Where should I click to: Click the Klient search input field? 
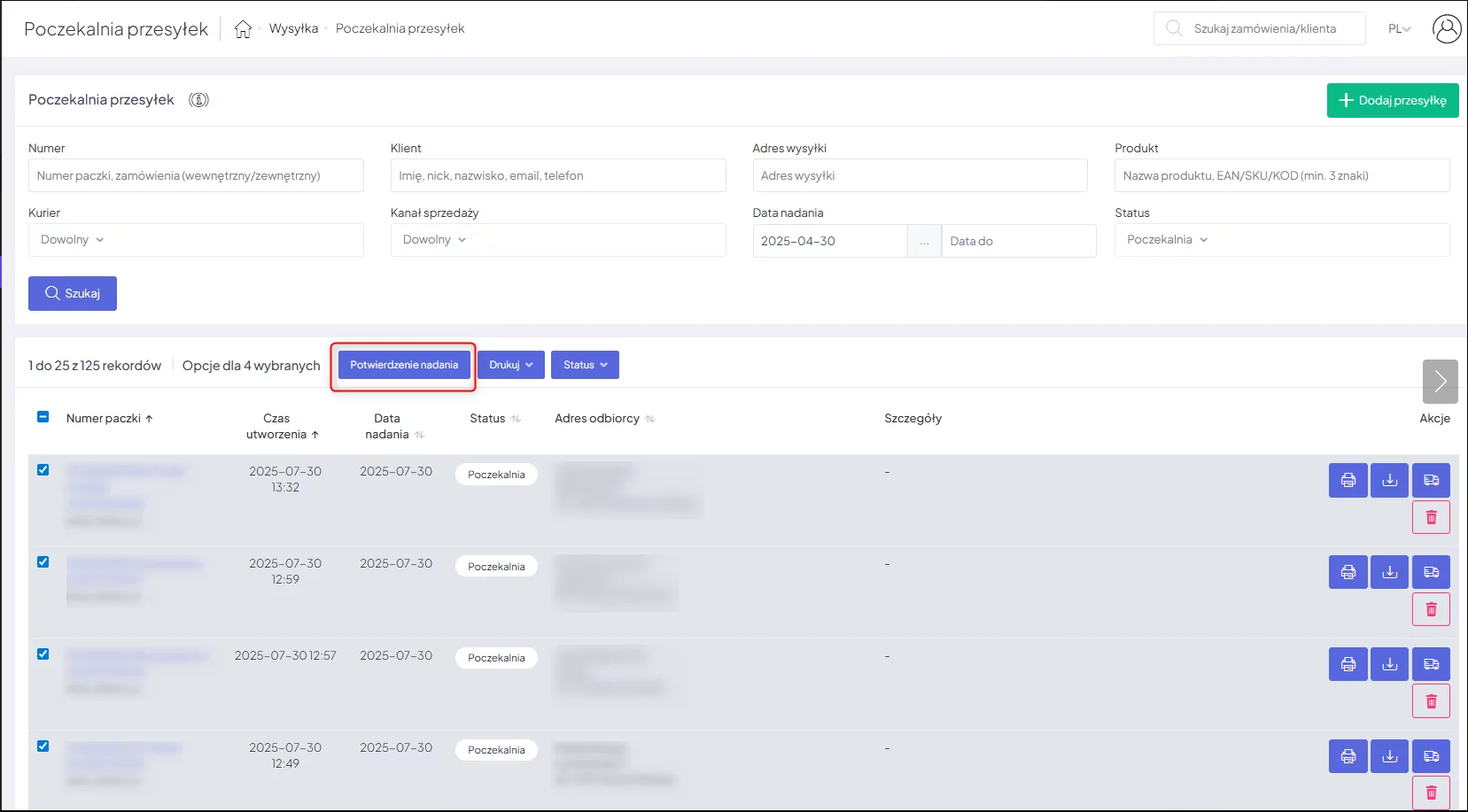pyautogui.click(x=557, y=175)
